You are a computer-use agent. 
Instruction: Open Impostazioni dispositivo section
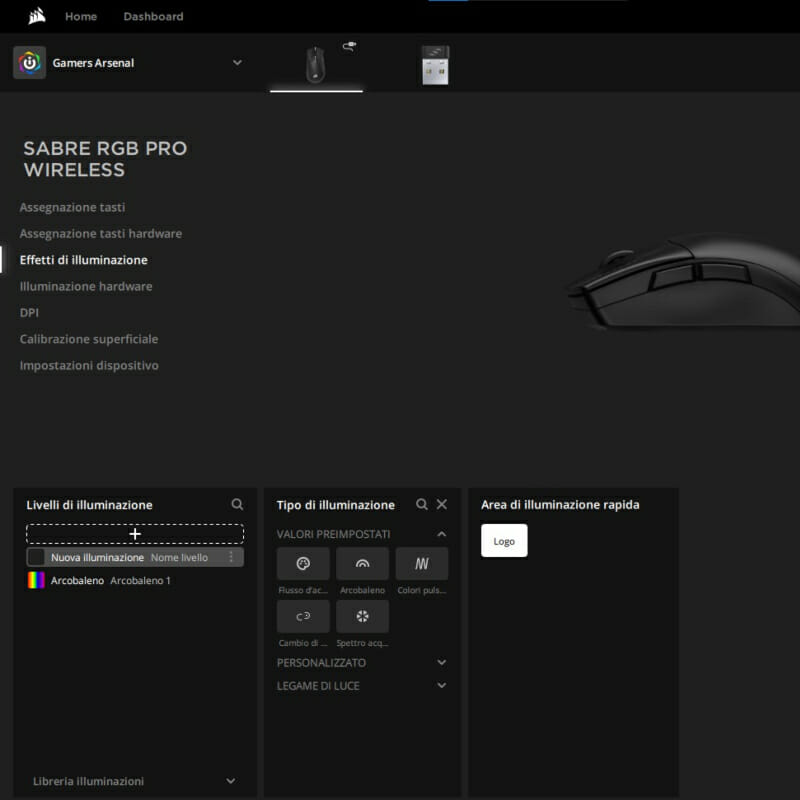point(89,366)
